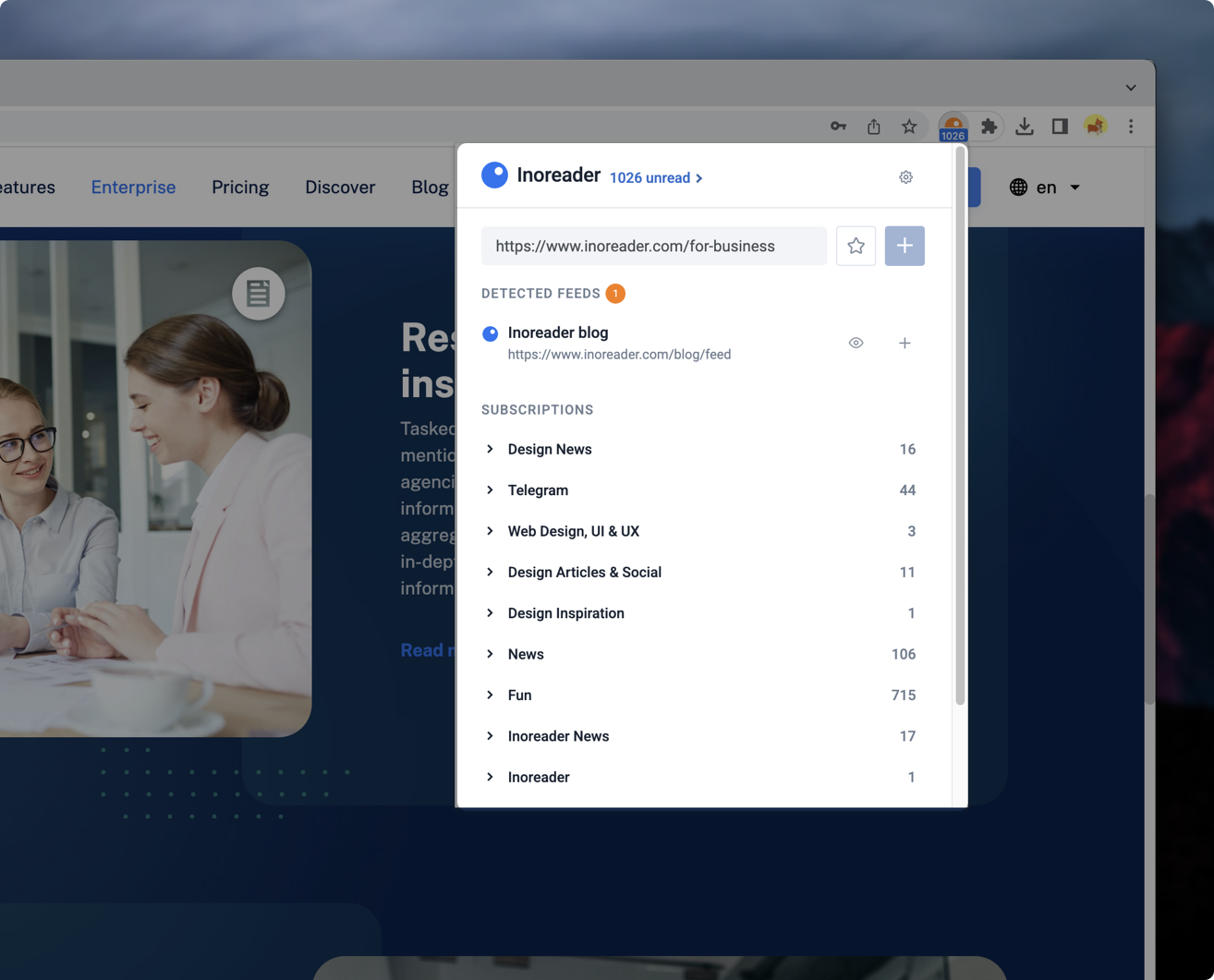Open the browser Extensions puzzle icon

[x=988, y=126]
